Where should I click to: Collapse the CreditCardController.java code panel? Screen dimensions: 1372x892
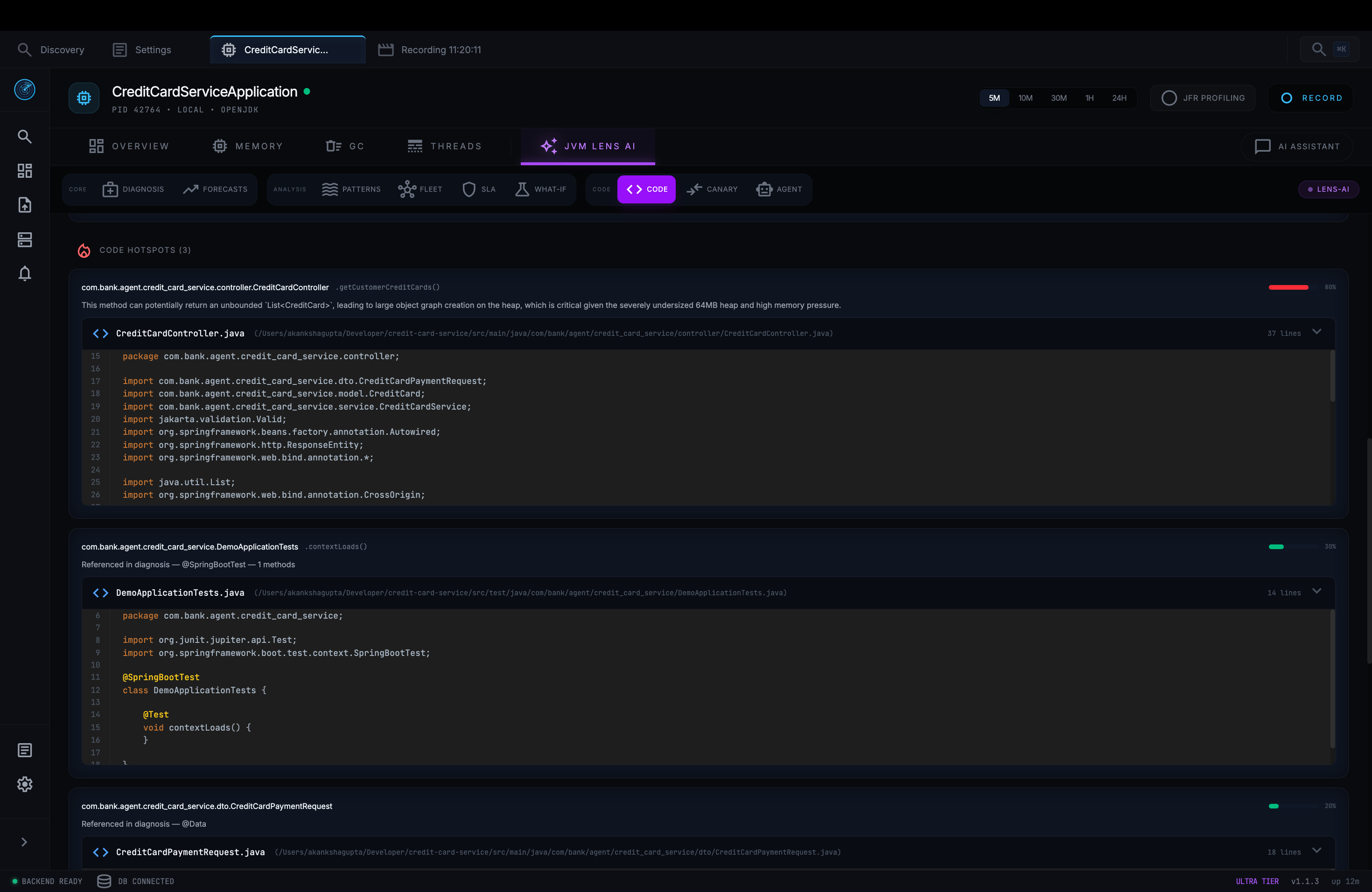1317,333
